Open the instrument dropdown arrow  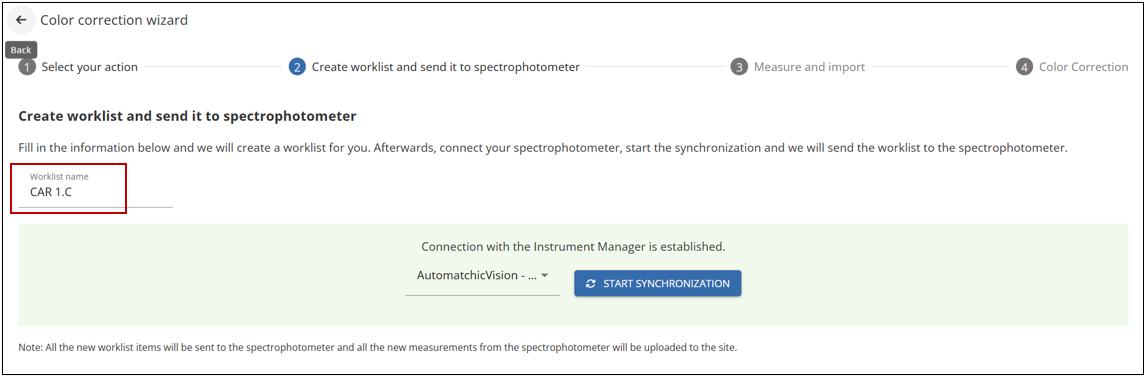click(544, 276)
